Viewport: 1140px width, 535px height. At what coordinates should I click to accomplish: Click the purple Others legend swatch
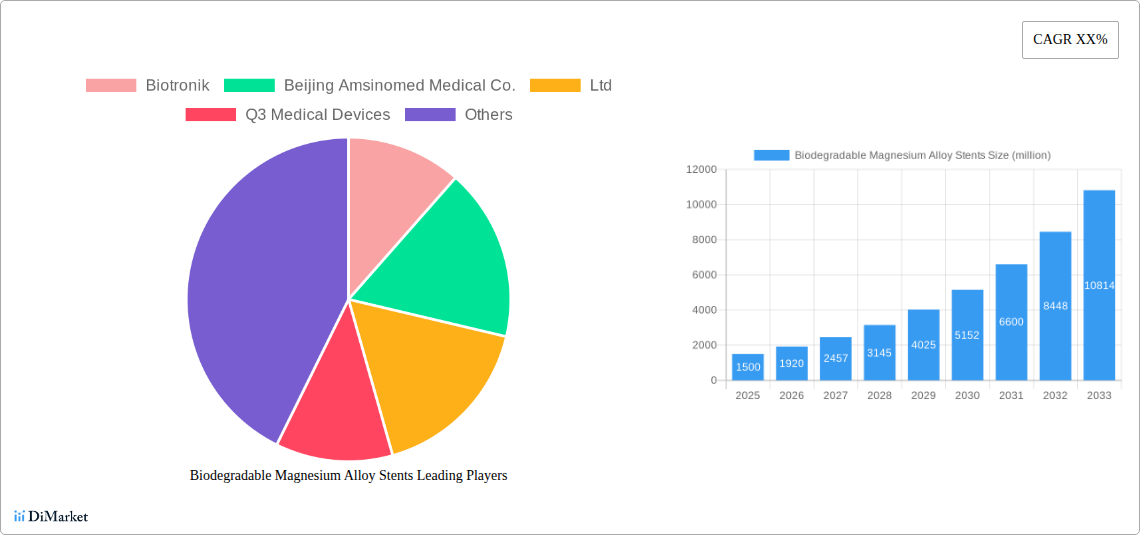(x=430, y=115)
